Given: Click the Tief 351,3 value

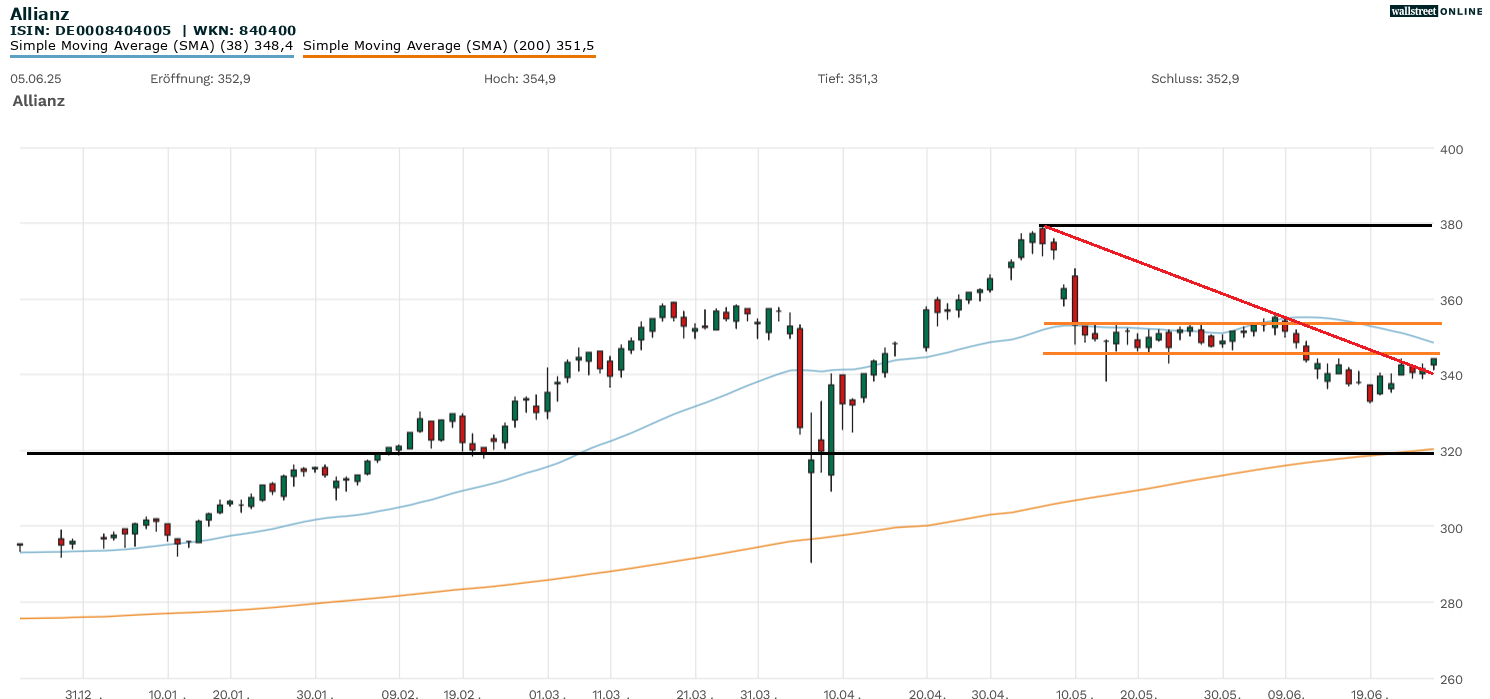Looking at the screenshot, I should pyautogui.click(x=848, y=79).
